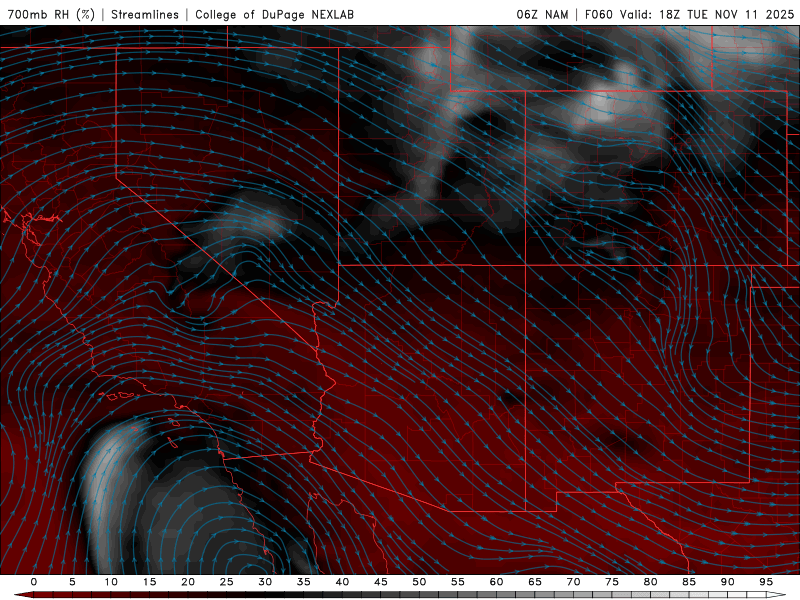Click the colorbar label "15"
800x600 pixels.
pos(149,582)
